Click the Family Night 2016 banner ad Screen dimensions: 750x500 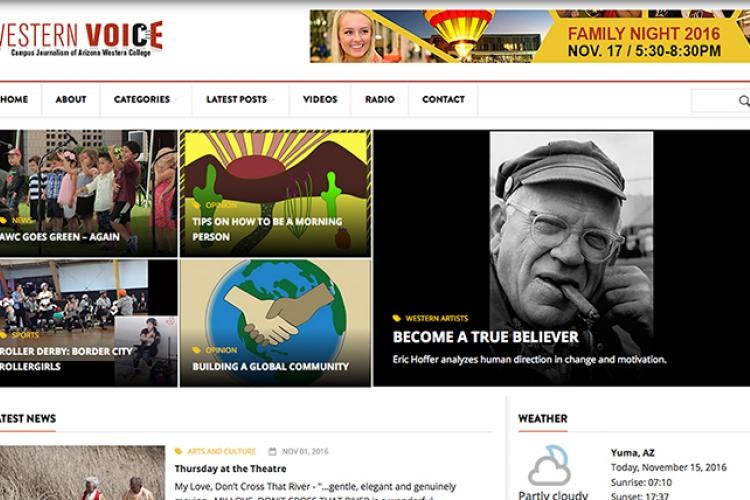(x=530, y=36)
